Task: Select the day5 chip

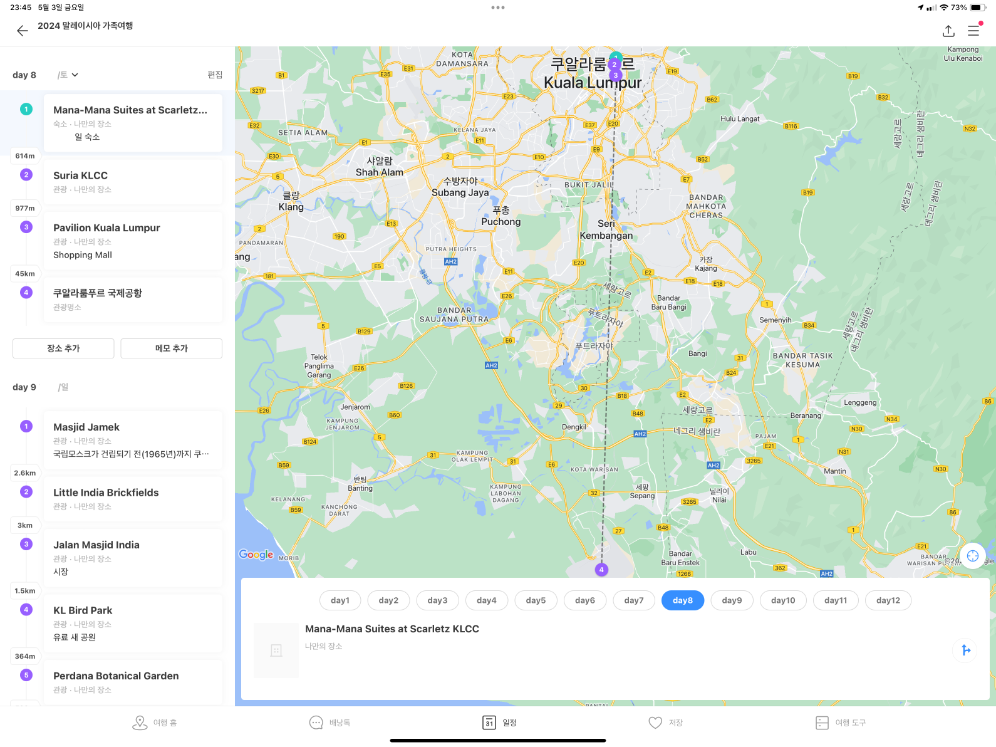Action: (x=535, y=600)
